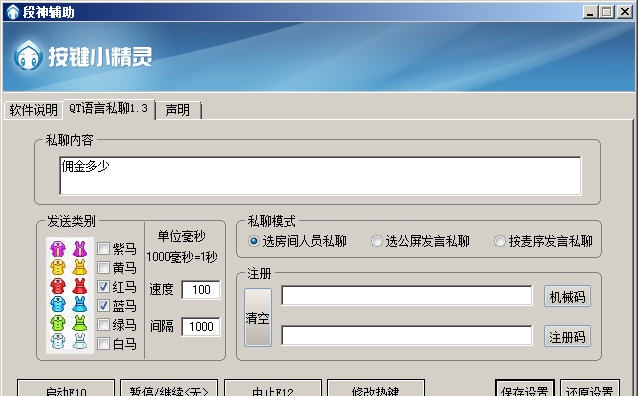
Task: Open the 软件说明 tab
Action: 33,110
